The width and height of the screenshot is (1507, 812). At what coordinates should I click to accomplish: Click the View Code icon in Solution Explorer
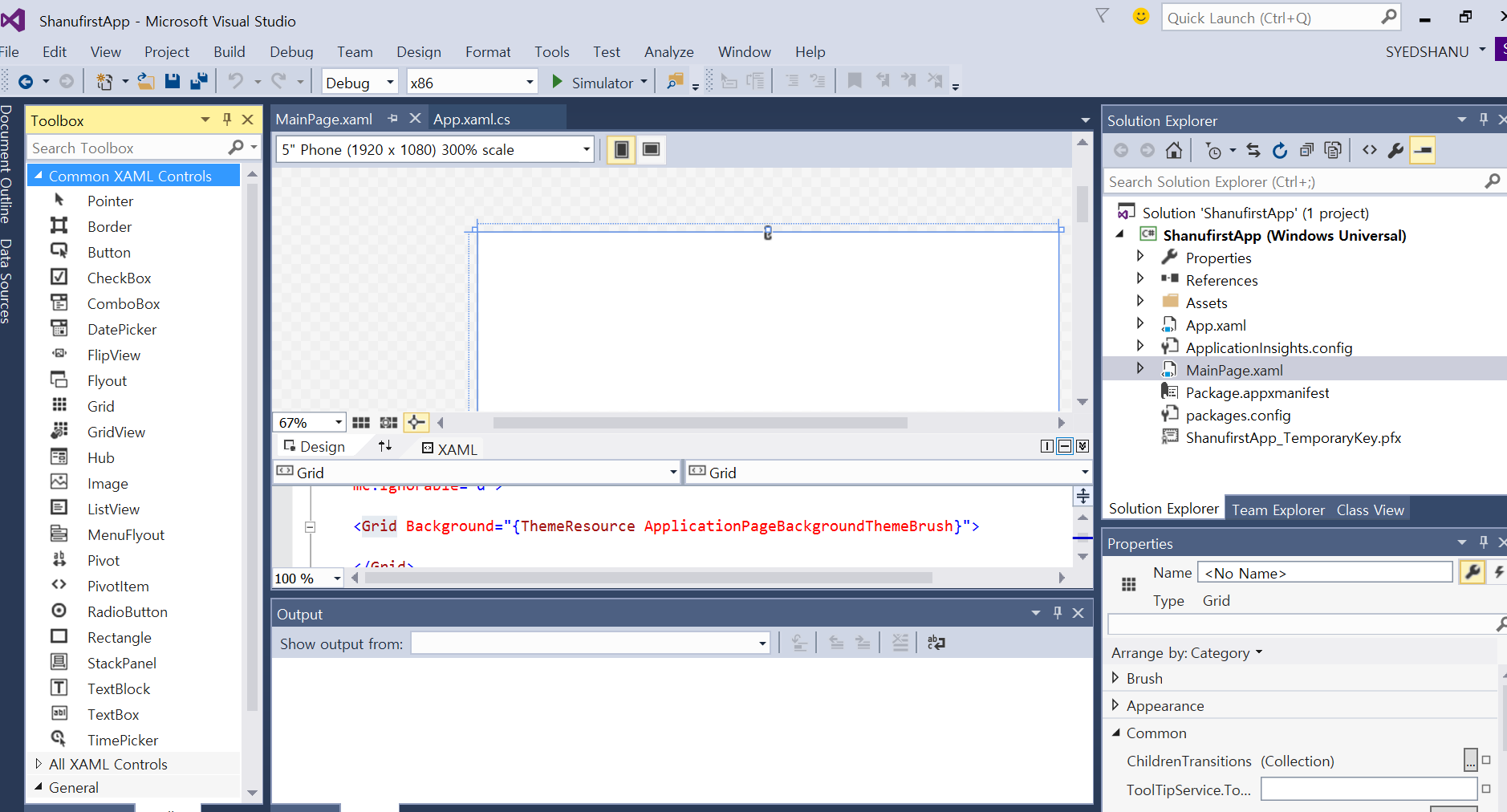[1370, 150]
